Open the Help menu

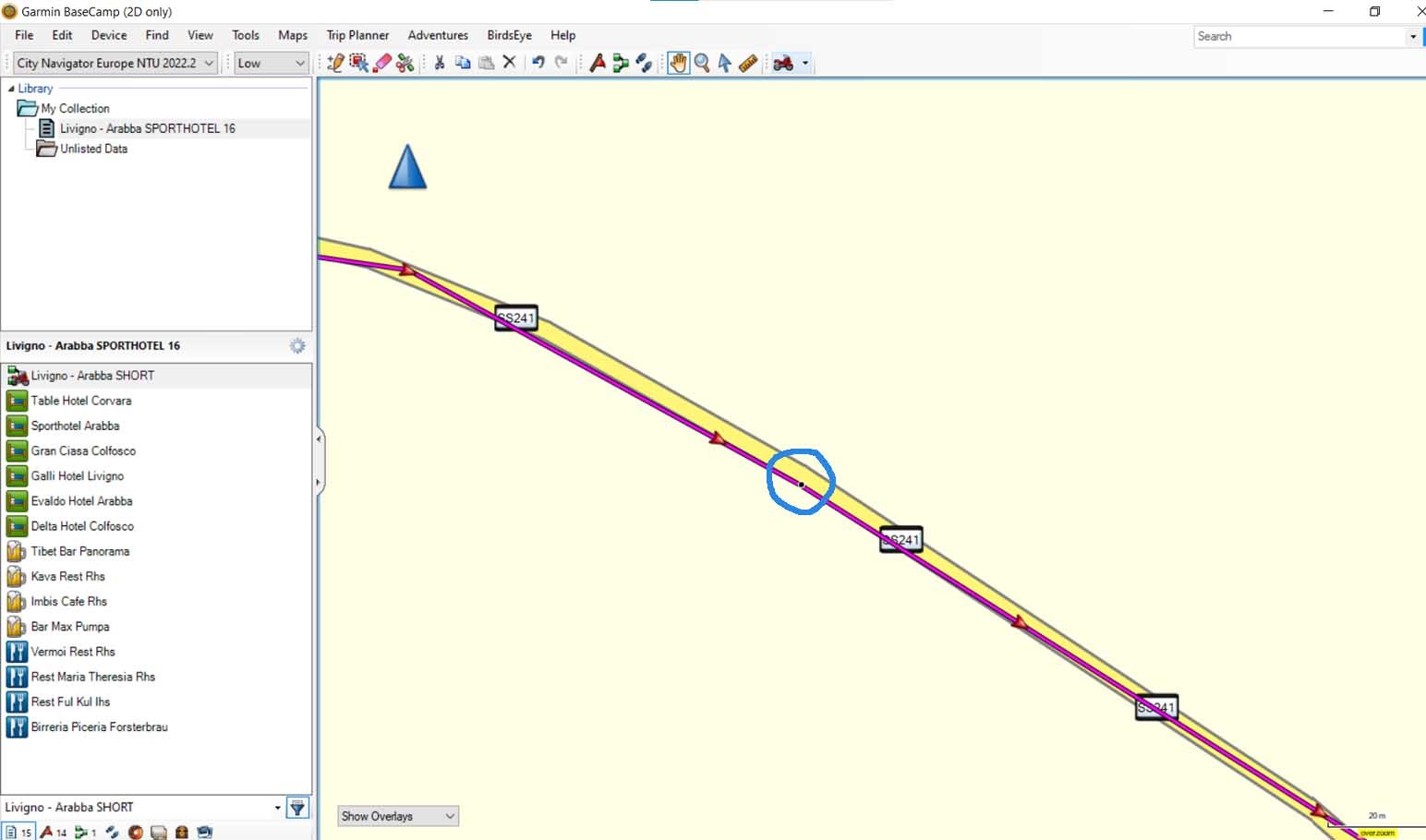tap(562, 35)
